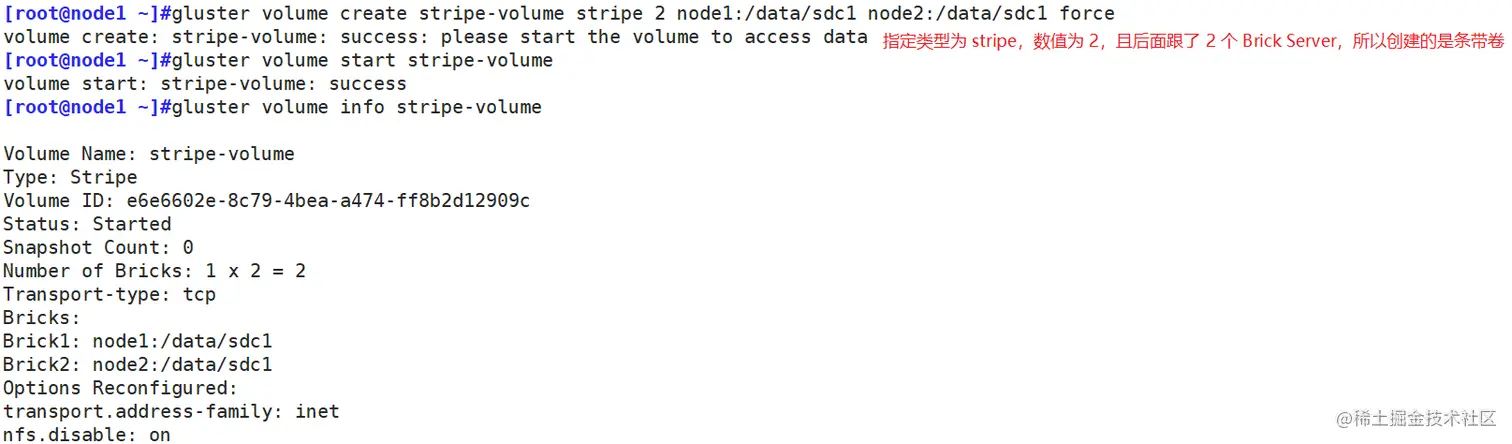The image size is (1512, 444).
Task: Click the gluster volume create command line
Action: (x=559, y=14)
